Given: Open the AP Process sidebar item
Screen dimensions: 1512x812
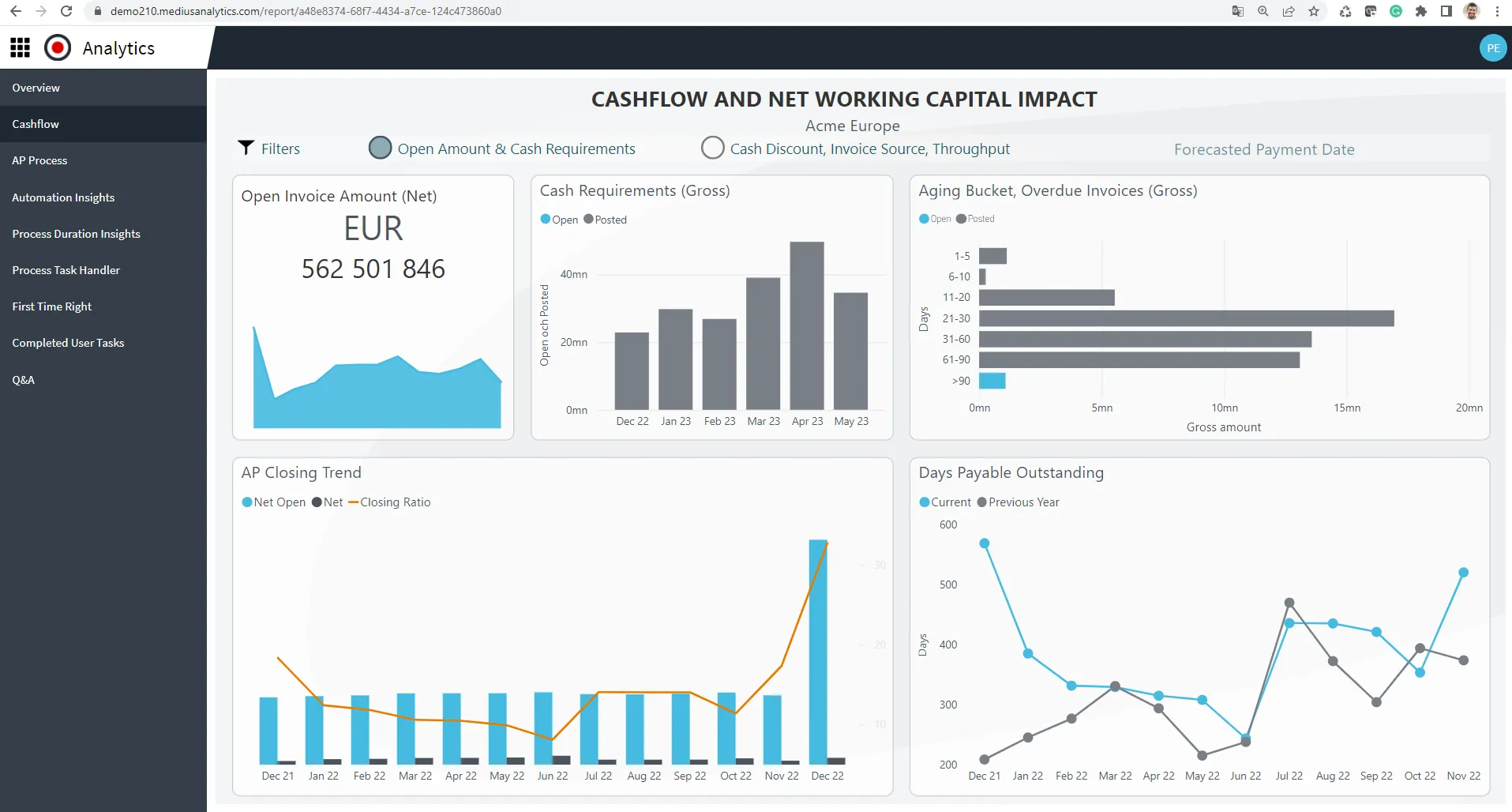Looking at the screenshot, I should tap(103, 160).
